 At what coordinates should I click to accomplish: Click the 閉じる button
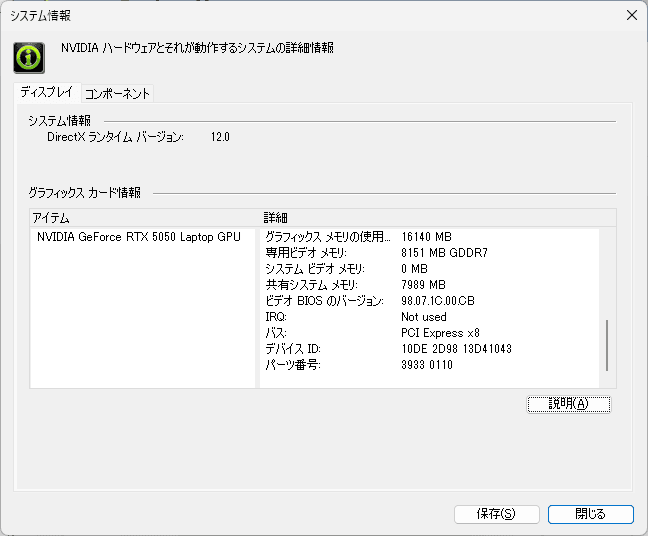(x=590, y=514)
